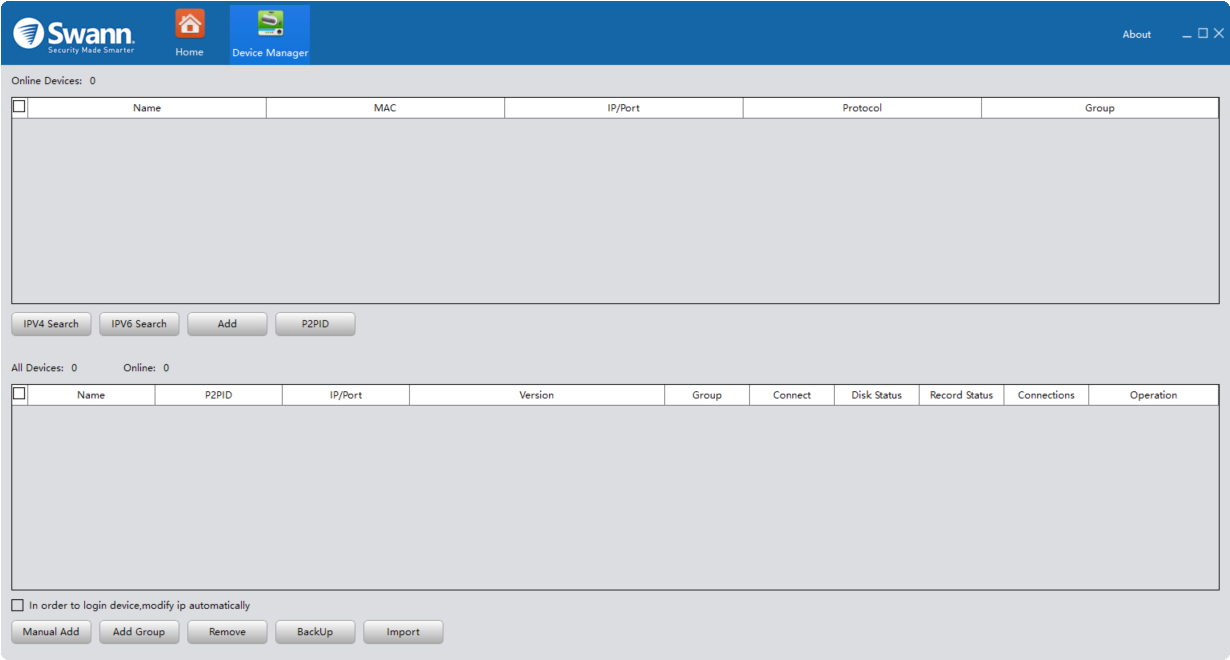Viewport: 1230px width, 660px height.
Task: Enable modify ip automatically option
Action: pos(18,605)
